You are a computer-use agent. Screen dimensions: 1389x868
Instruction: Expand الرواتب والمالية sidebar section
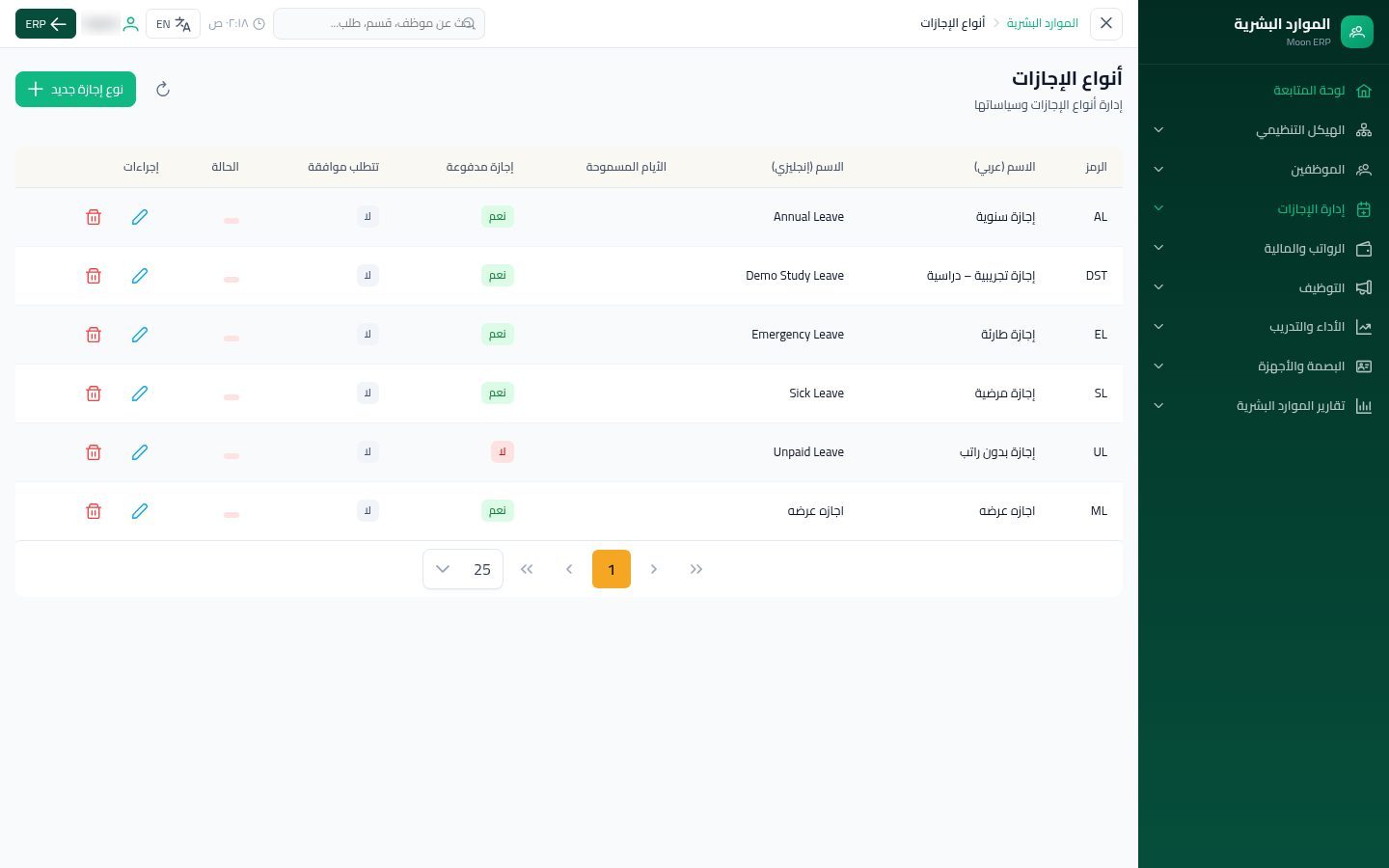pyautogui.click(x=1264, y=249)
